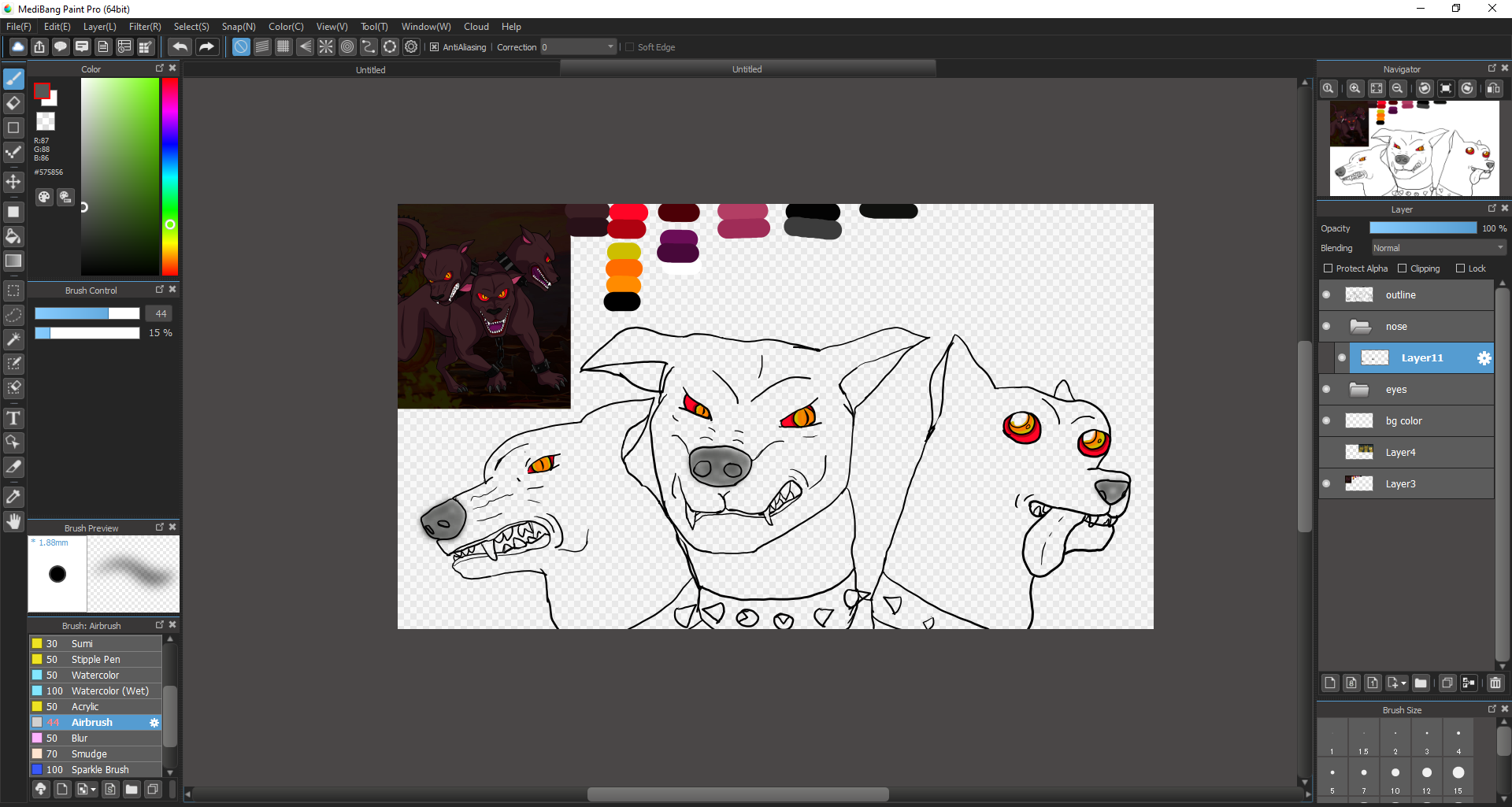Image resolution: width=1512 pixels, height=807 pixels.
Task: Open Airbrush brush settings gear
Action: (x=154, y=723)
